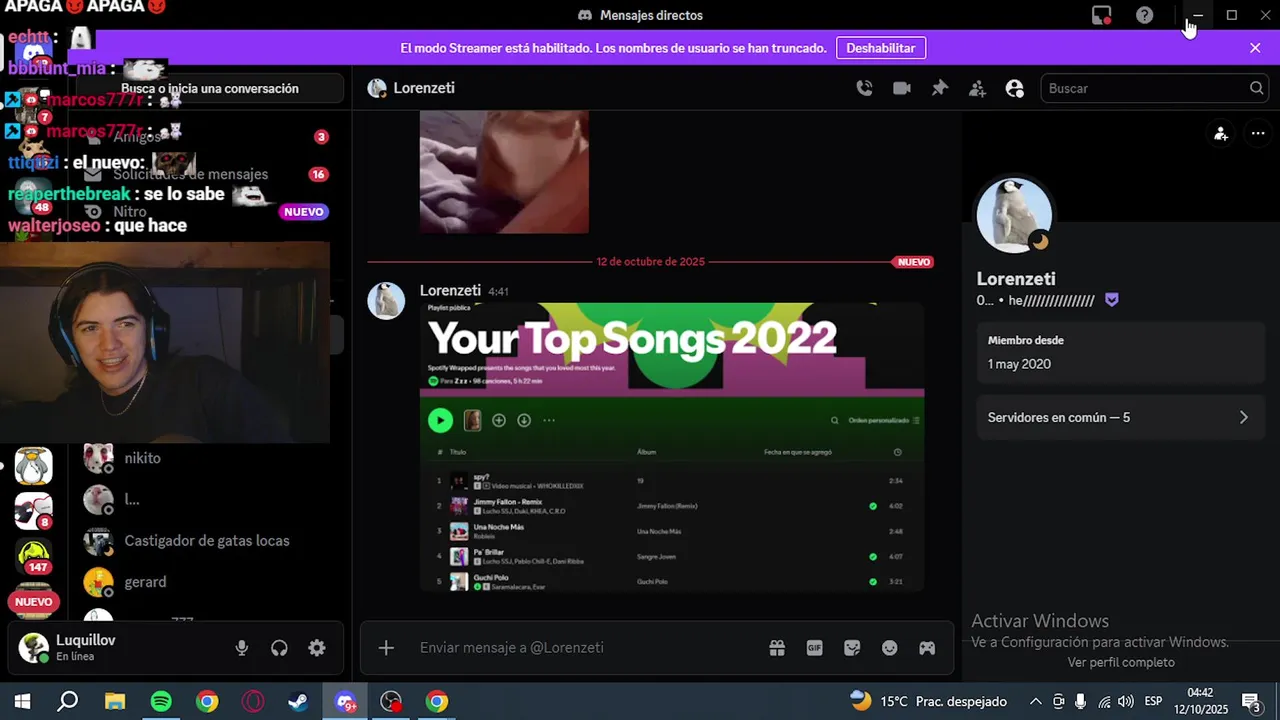
Task: Toggle deafen headphones in user panel
Action: (279, 648)
